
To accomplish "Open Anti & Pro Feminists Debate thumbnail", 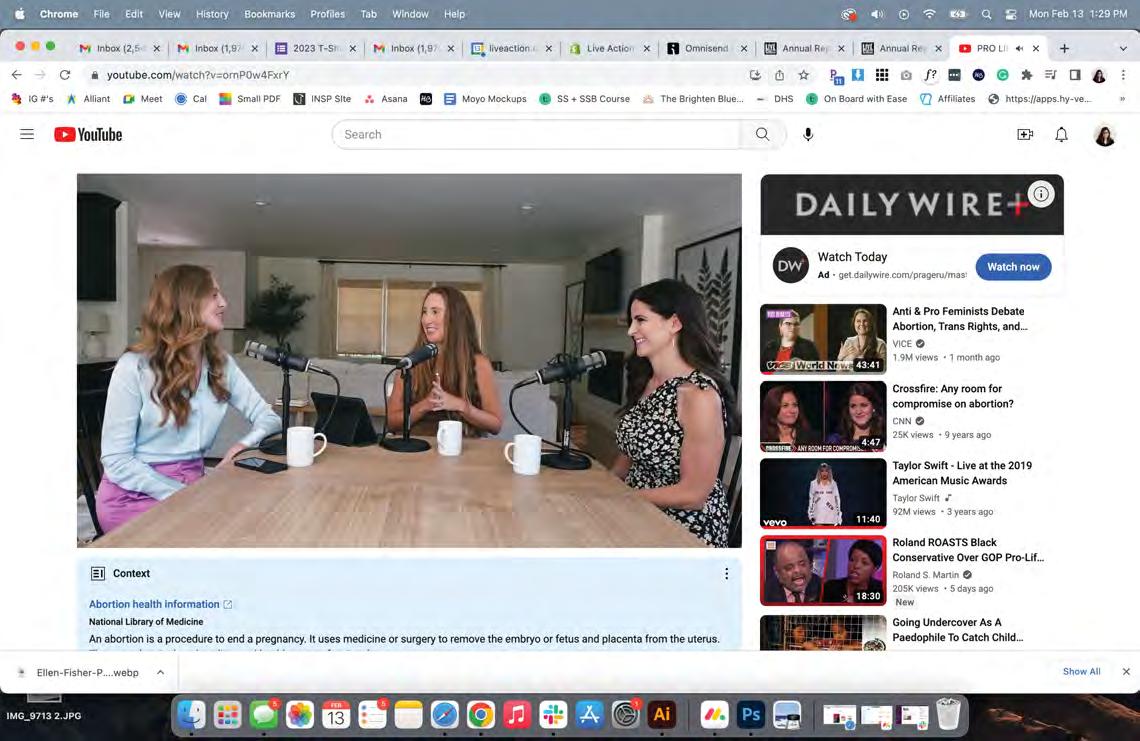I will pyautogui.click(x=823, y=339).
